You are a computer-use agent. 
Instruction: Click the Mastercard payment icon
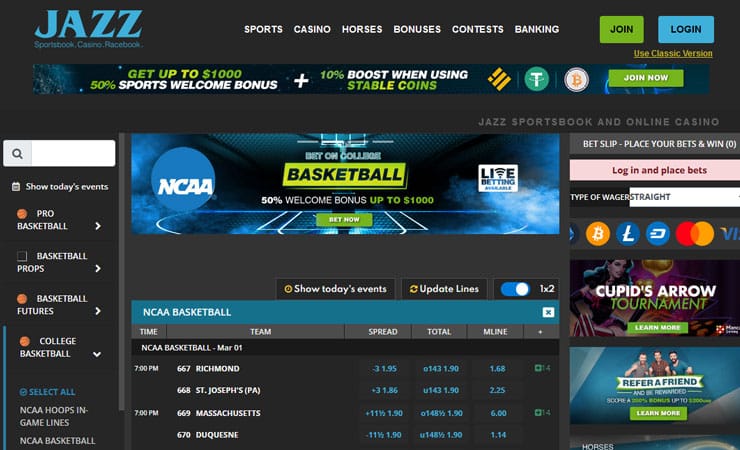click(695, 233)
